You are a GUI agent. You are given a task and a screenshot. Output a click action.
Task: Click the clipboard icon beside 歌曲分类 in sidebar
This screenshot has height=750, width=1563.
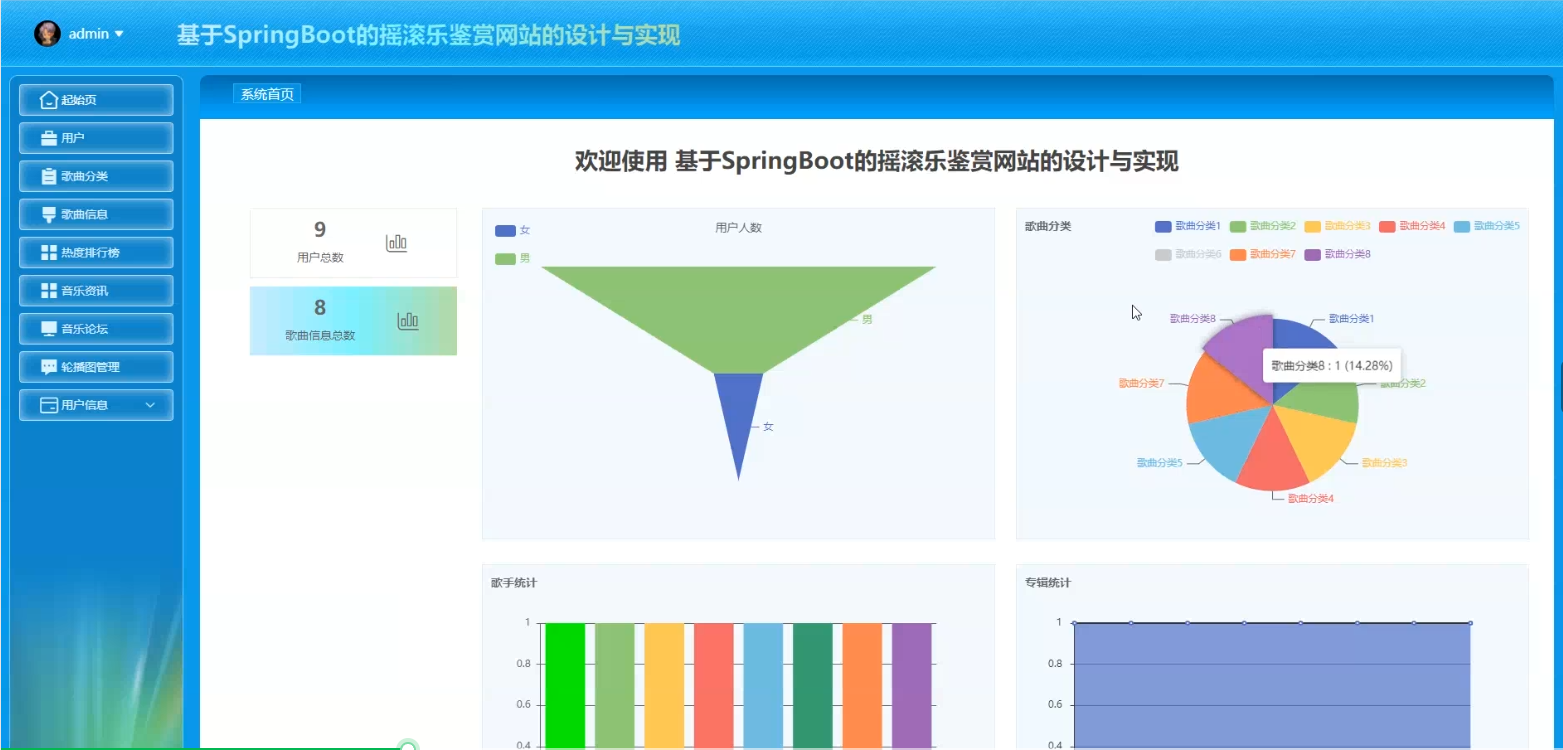point(48,176)
